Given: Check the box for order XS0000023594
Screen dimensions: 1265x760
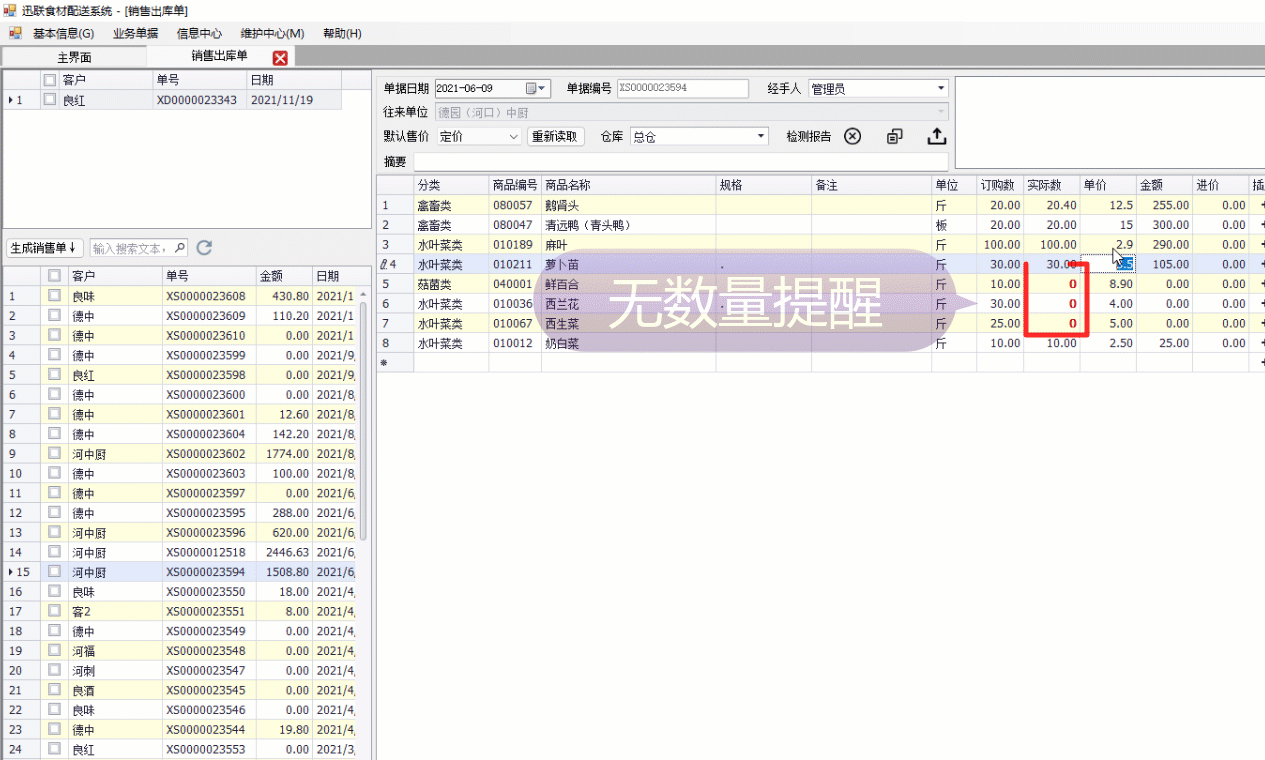Looking at the screenshot, I should tap(54, 572).
